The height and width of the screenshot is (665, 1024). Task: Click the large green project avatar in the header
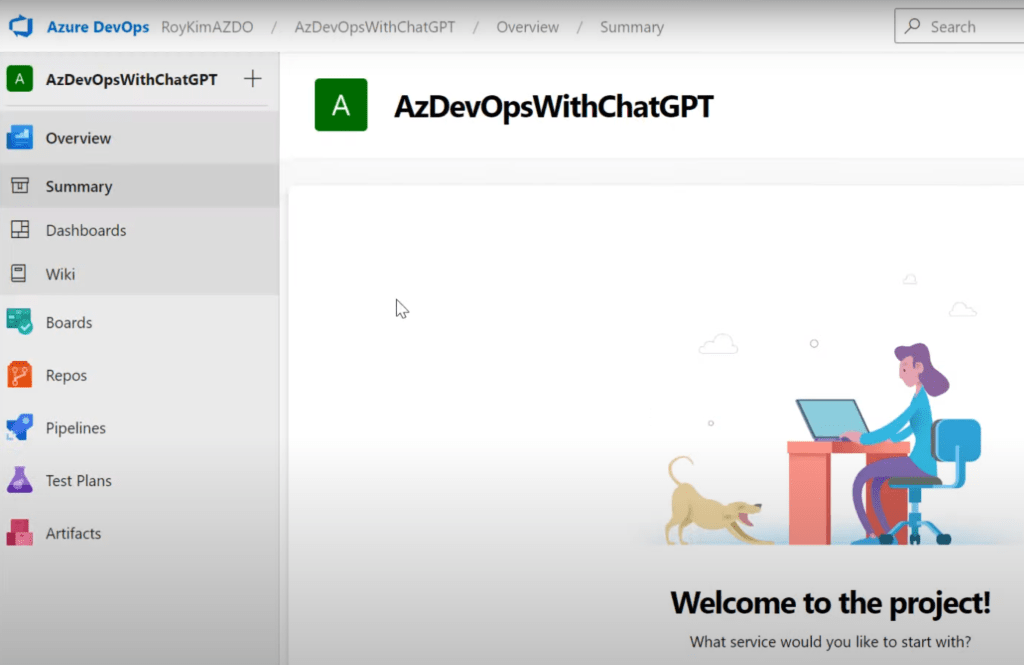click(341, 105)
